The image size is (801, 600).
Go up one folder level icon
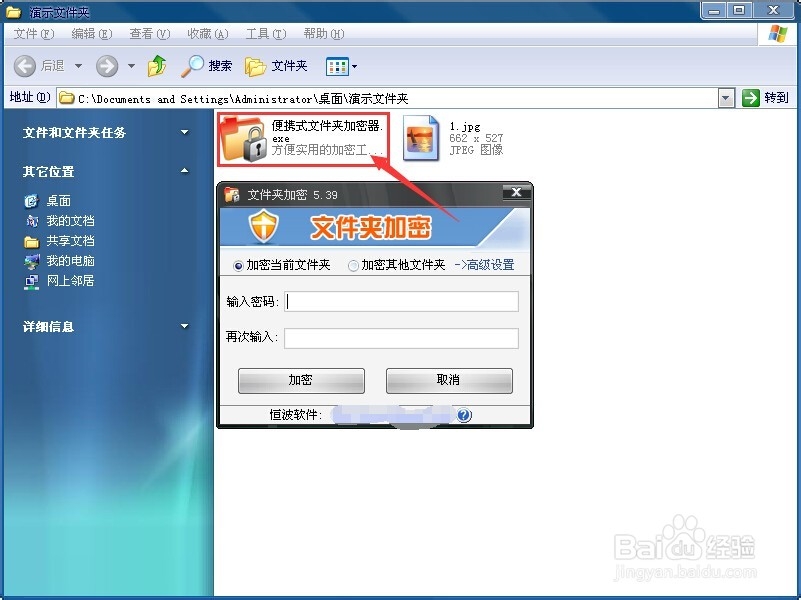tap(157, 66)
